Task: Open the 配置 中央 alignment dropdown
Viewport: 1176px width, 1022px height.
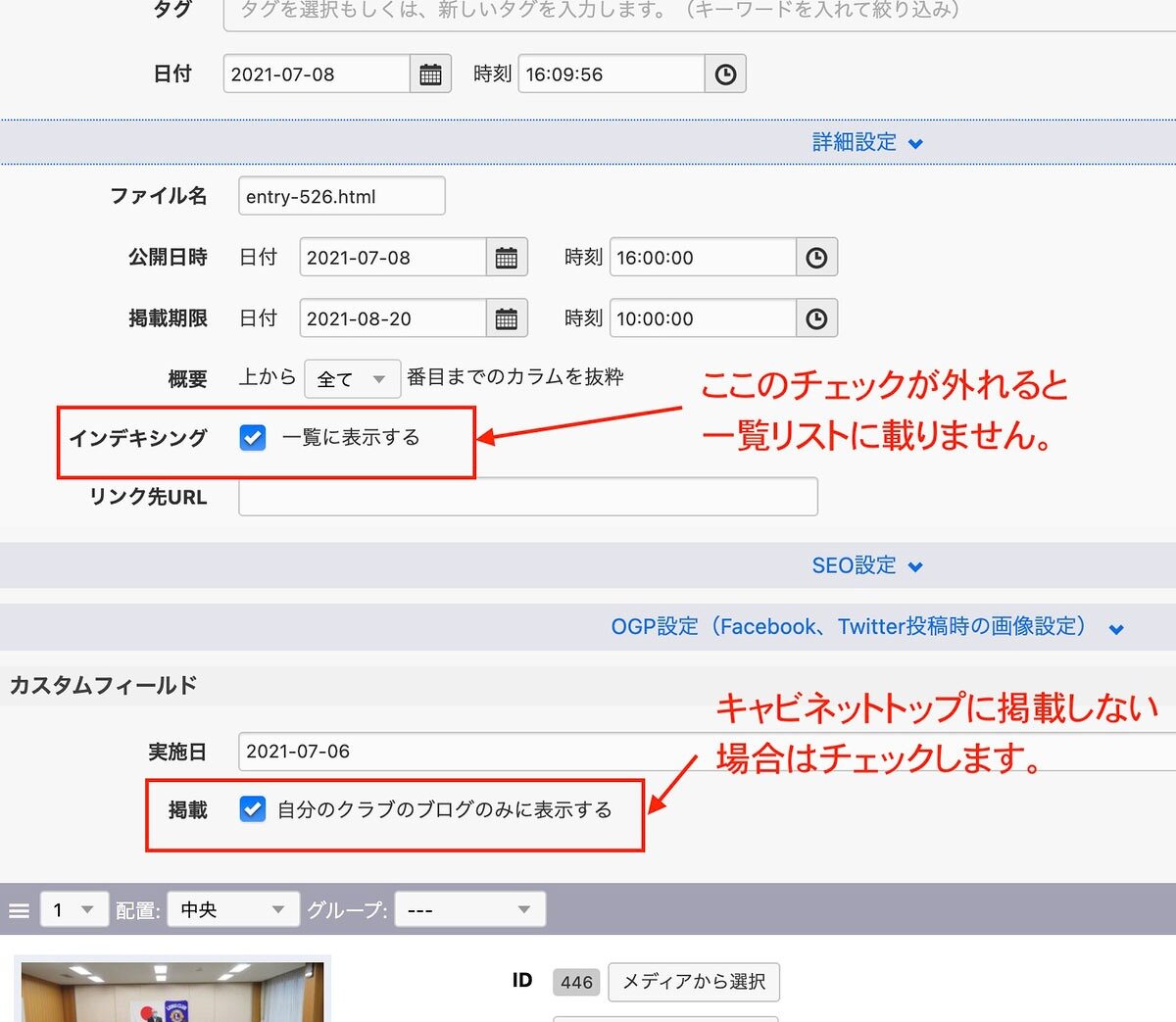Action: pyautogui.click(x=232, y=910)
